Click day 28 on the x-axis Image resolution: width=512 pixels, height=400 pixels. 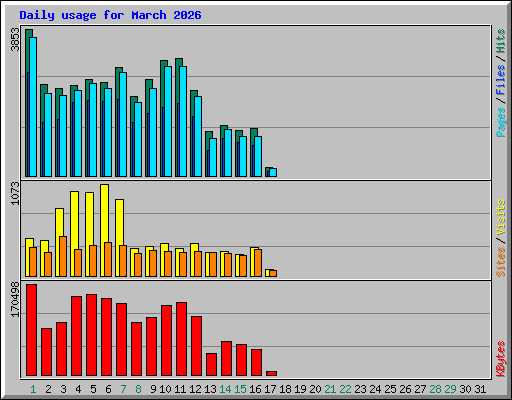click(x=435, y=389)
